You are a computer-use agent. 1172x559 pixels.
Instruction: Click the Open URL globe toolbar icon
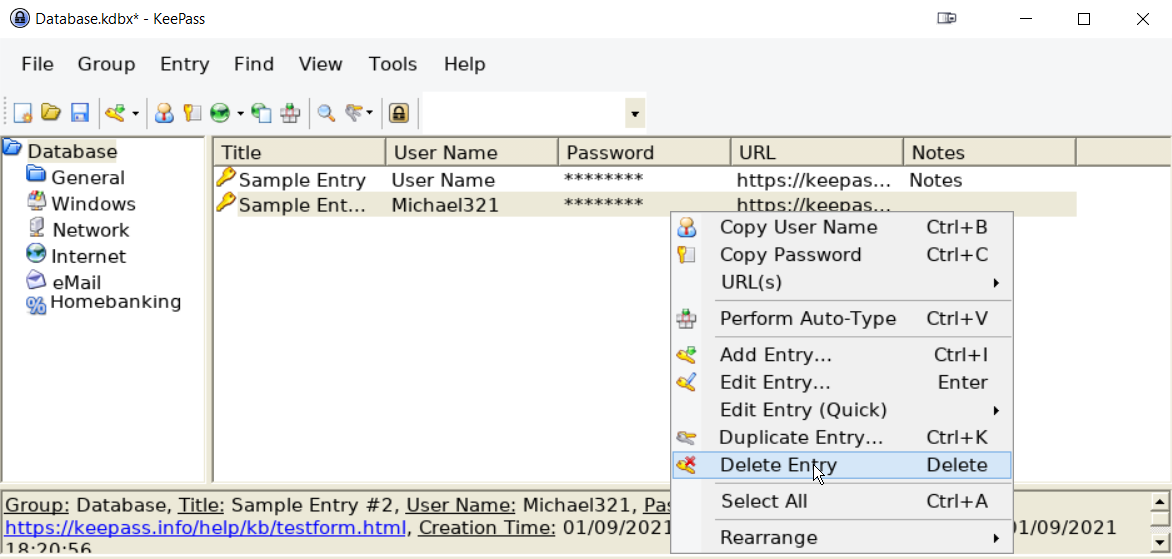point(220,113)
